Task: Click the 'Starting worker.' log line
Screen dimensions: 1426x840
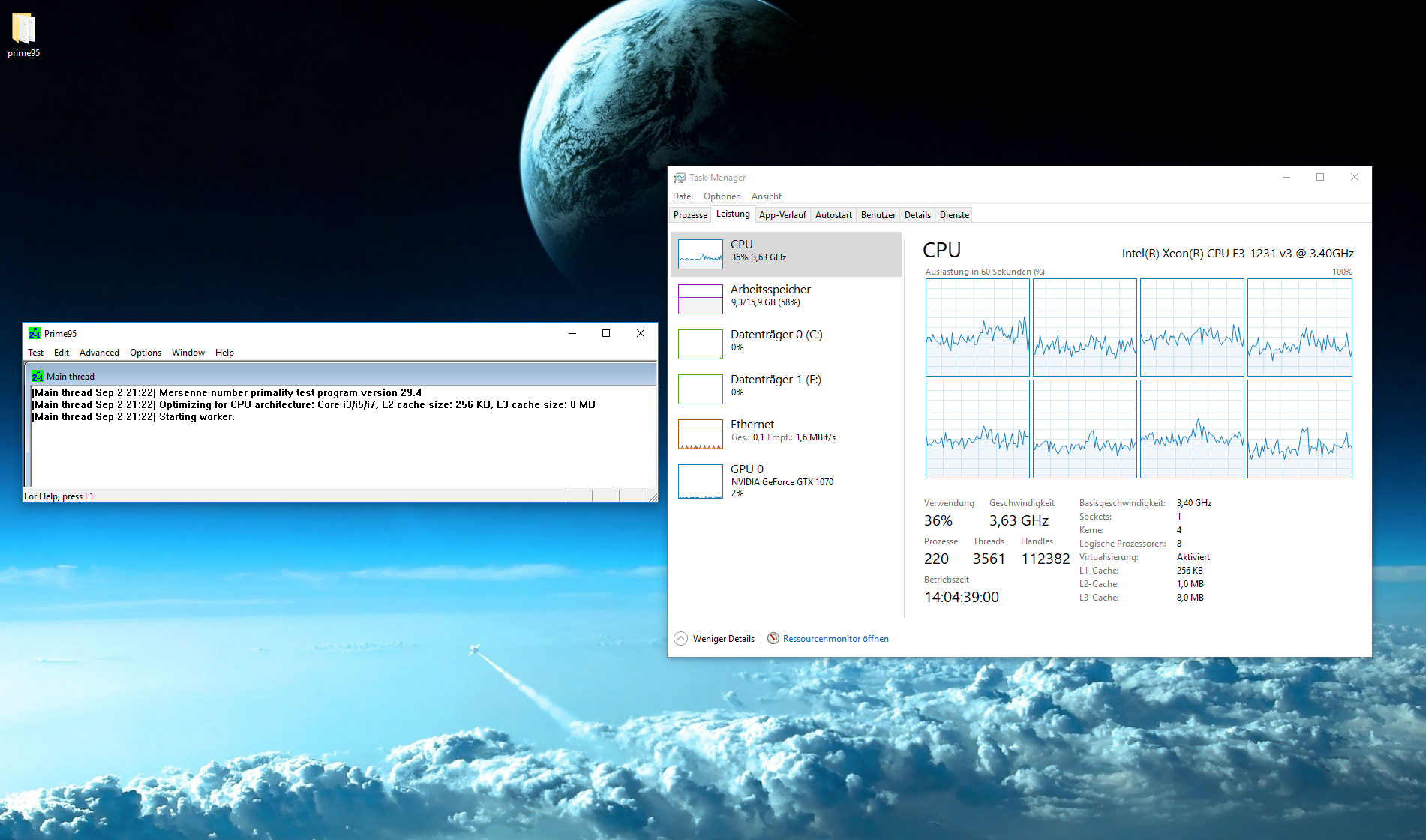Action: click(134, 417)
